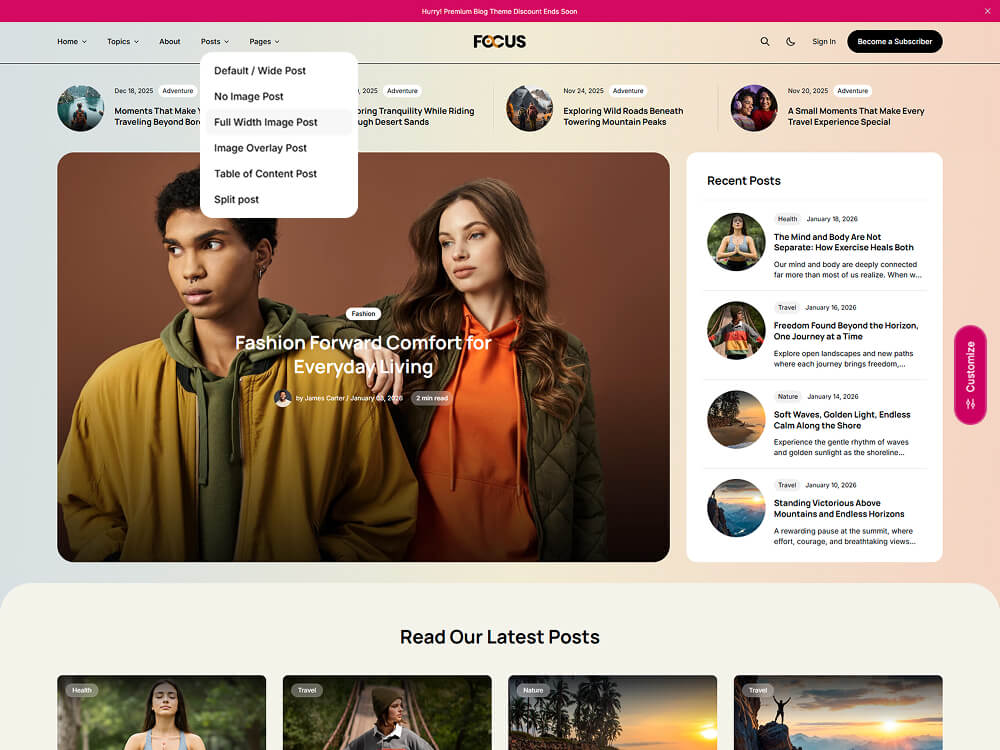Click the Adventure tag on the Nov 24 post
Screen dimensions: 1000x750
[x=628, y=90]
